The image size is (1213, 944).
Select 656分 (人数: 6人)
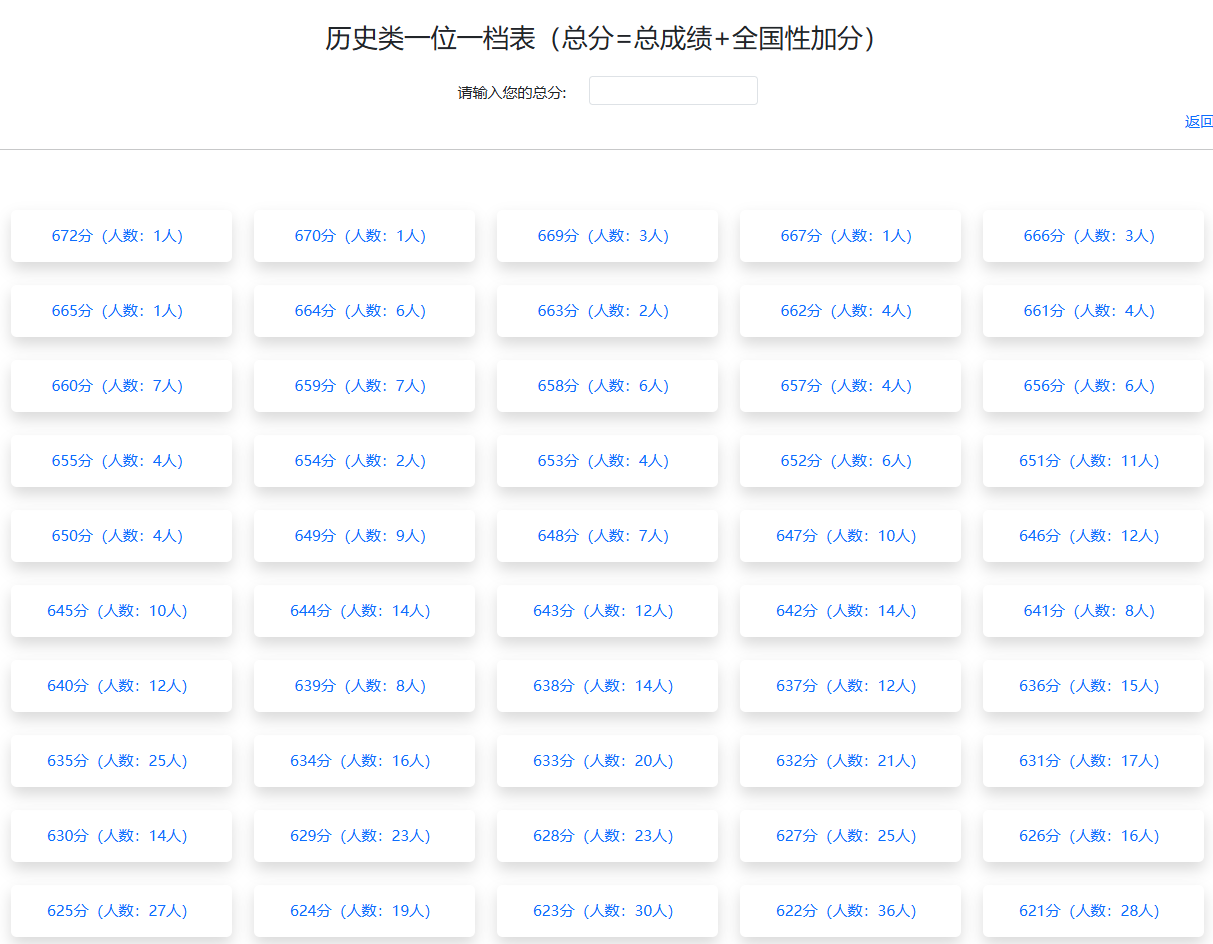coord(1093,386)
